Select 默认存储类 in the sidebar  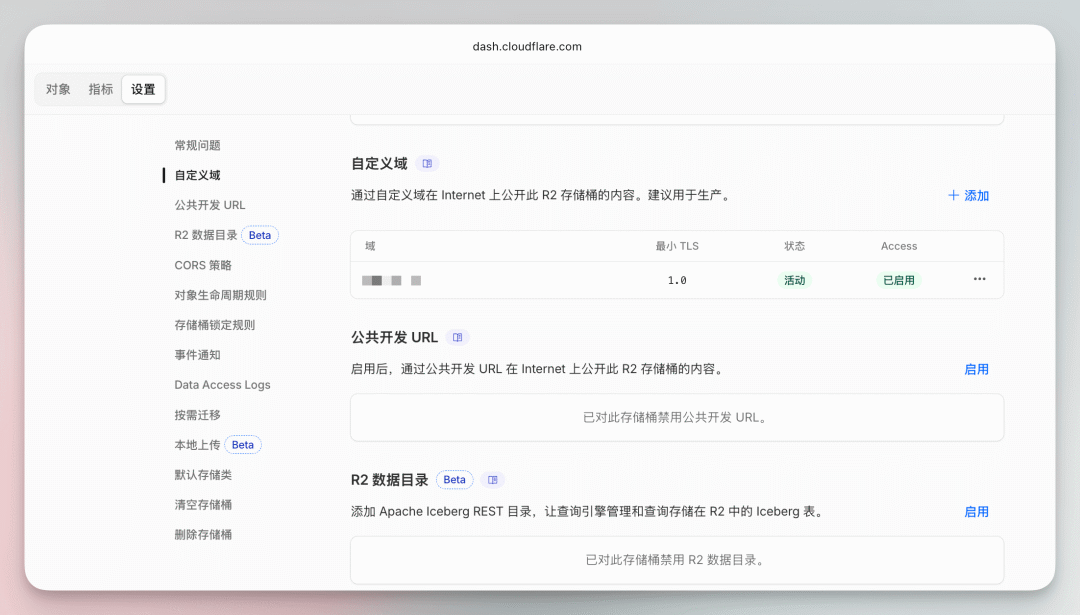203,475
